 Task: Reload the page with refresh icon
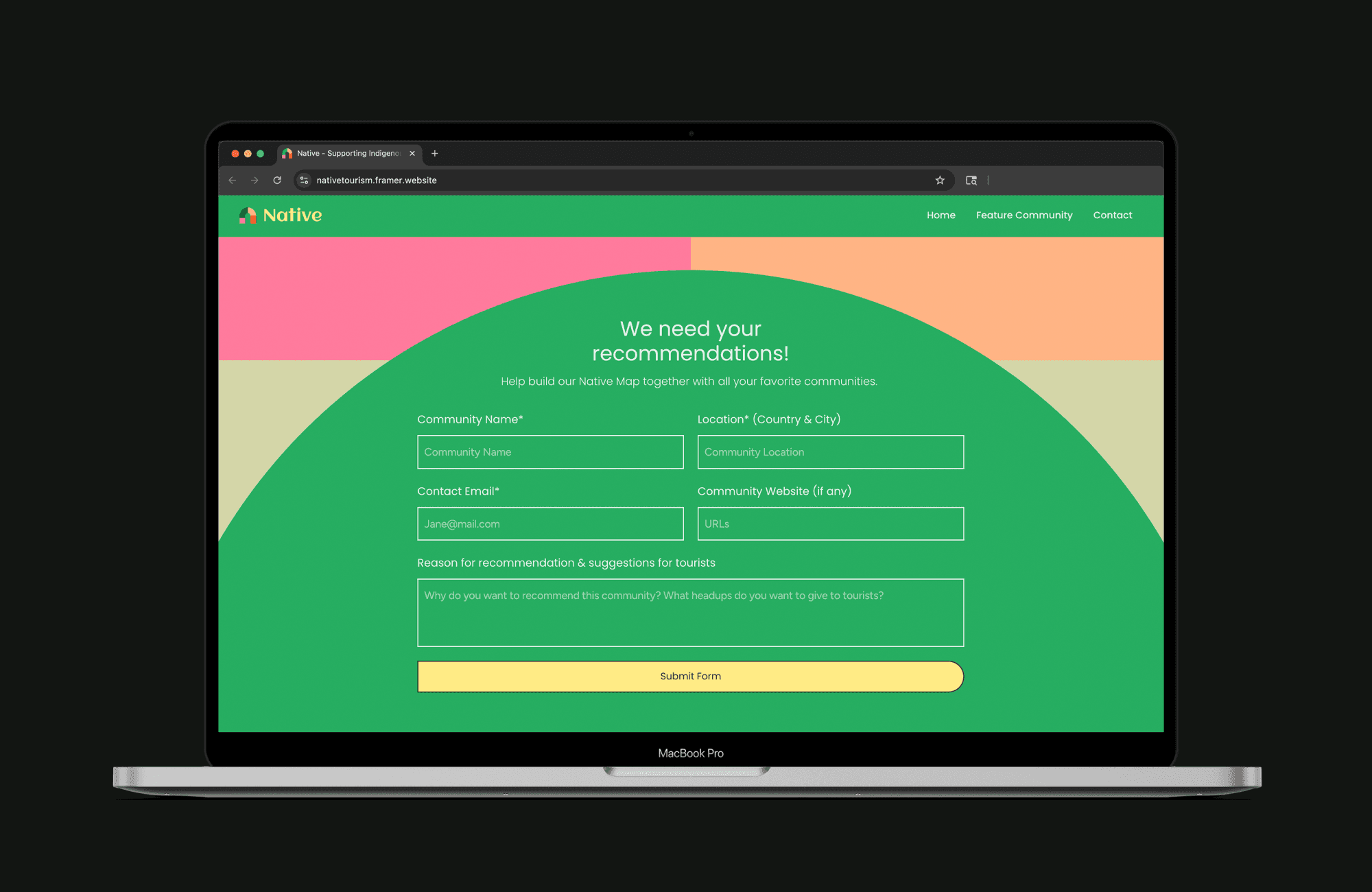coord(277,180)
